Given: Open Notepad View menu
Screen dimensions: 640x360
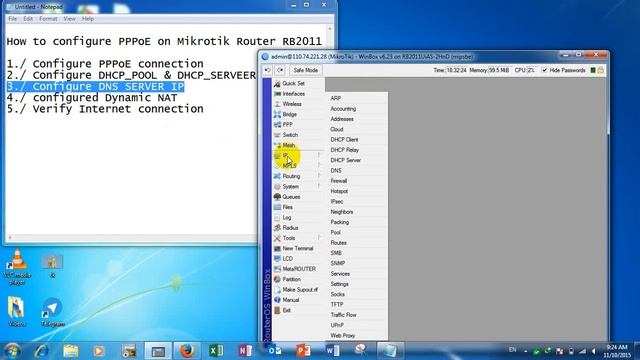Looking at the screenshot, I should point(69,19).
